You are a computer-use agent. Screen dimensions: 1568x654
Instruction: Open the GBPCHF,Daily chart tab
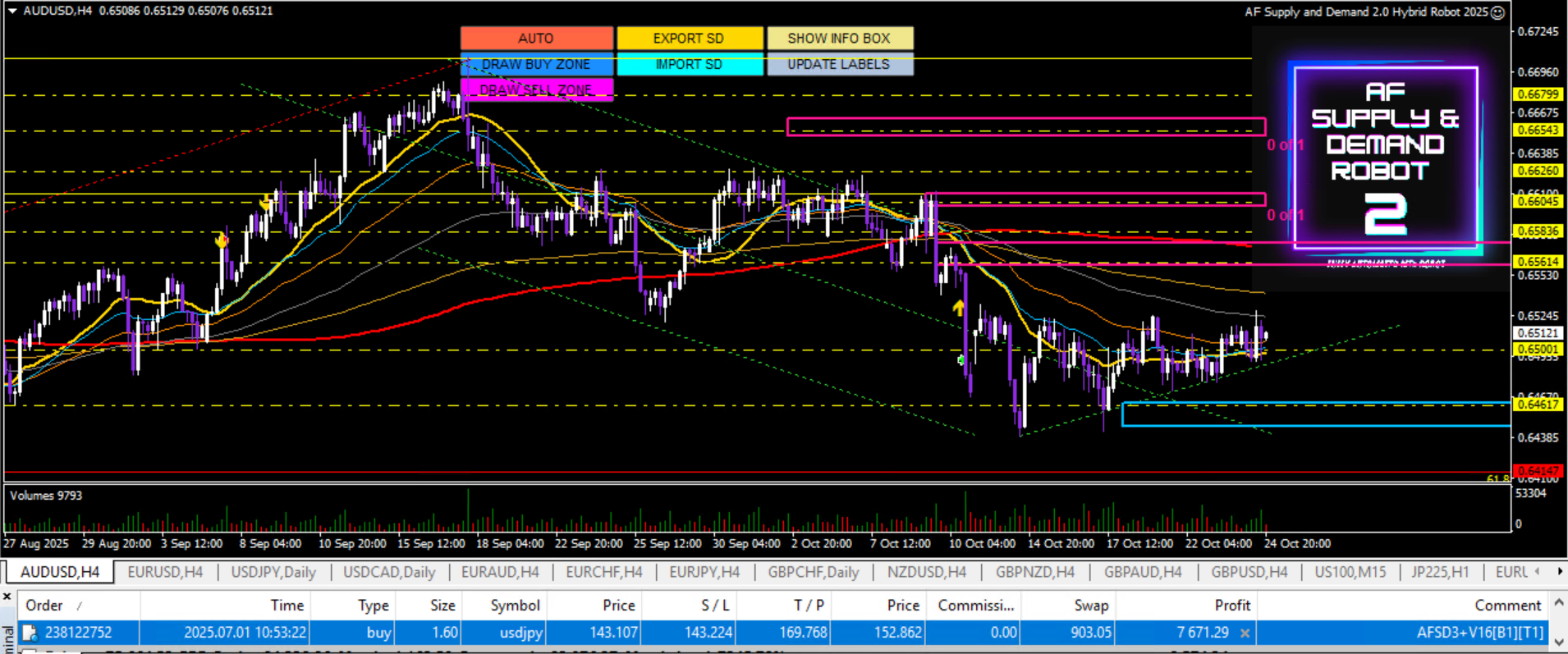814,572
